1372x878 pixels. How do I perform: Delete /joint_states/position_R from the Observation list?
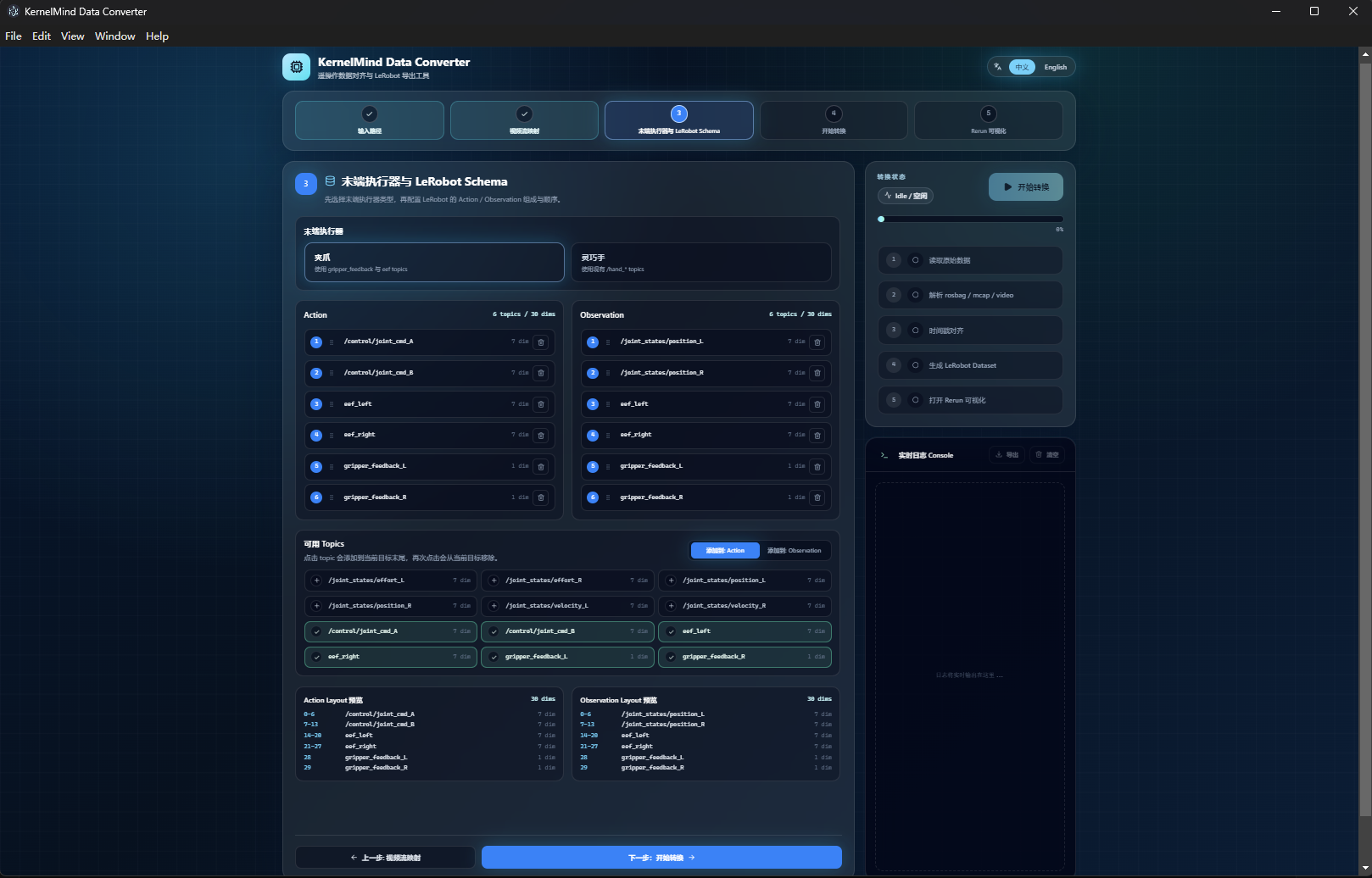(x=817, y=373)
